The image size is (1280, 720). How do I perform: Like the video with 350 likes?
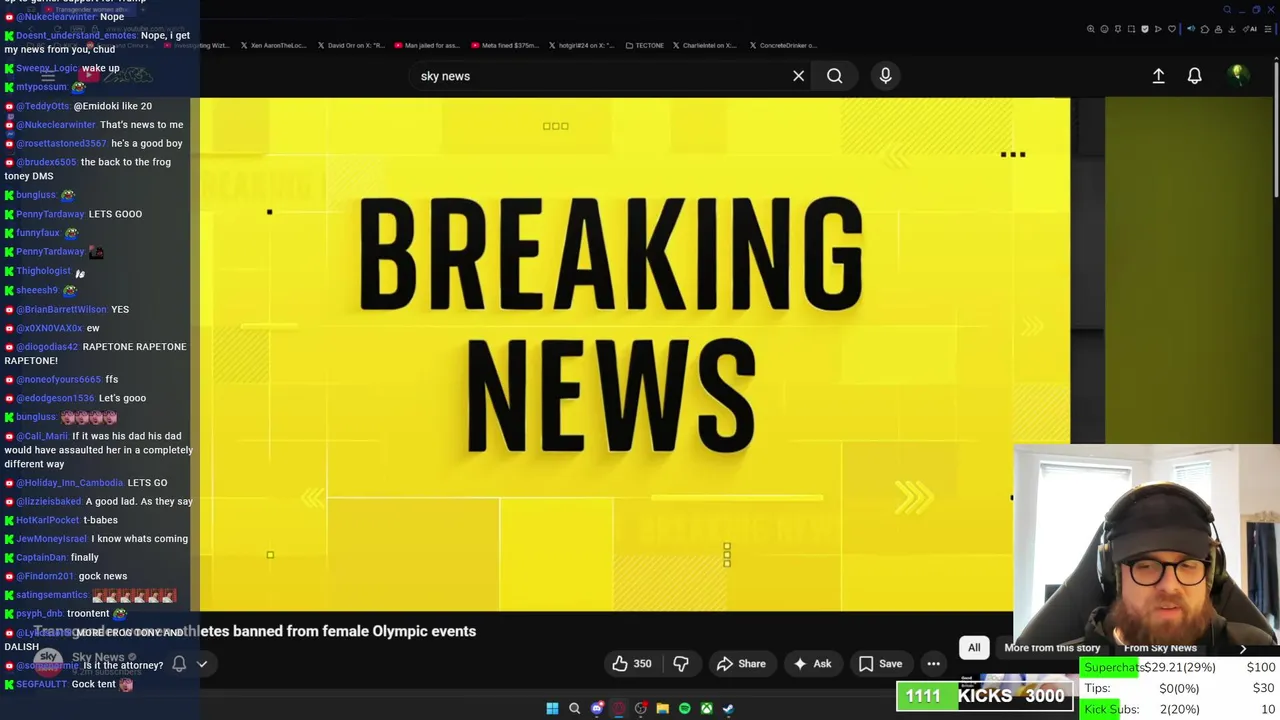point(632,663)
